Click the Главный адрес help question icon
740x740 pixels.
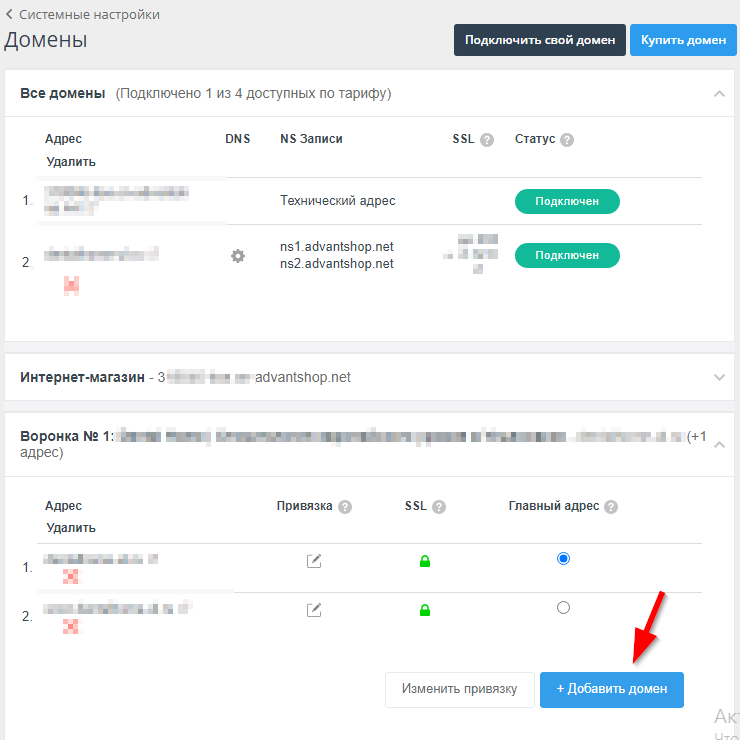tap(611, 507)
